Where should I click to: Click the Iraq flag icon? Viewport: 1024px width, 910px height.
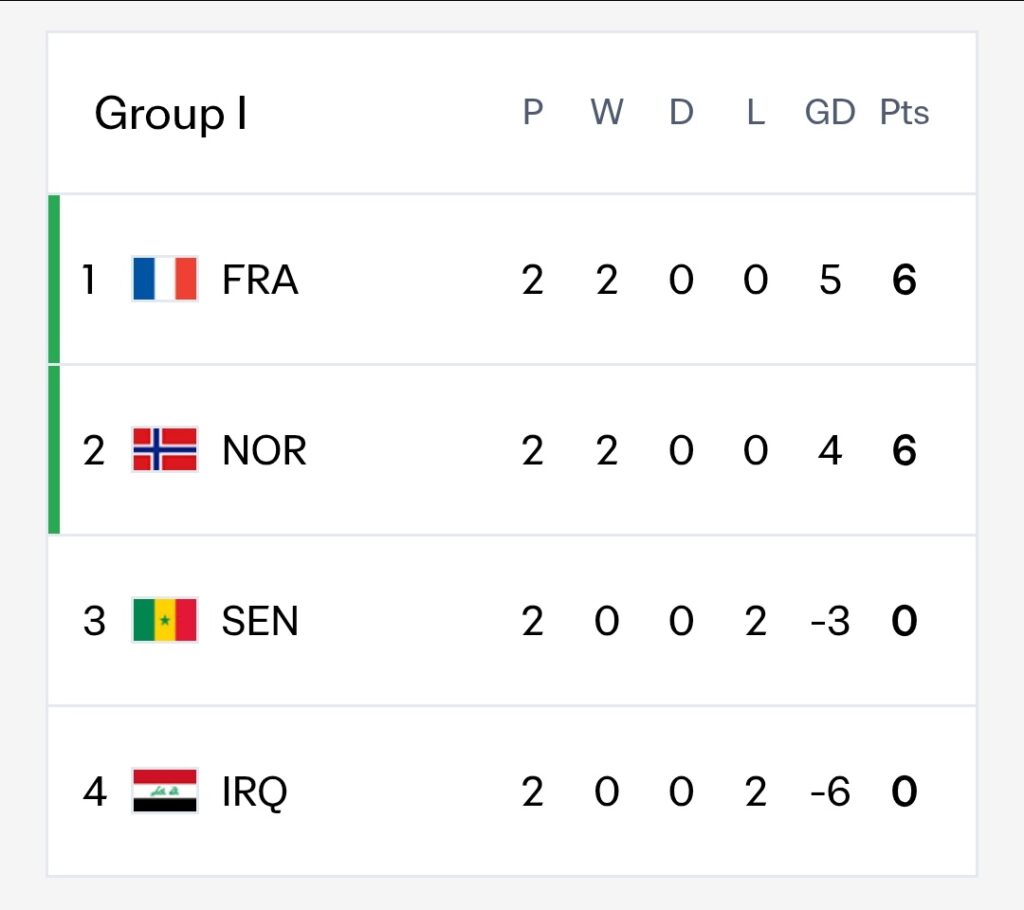coord(165,790)
